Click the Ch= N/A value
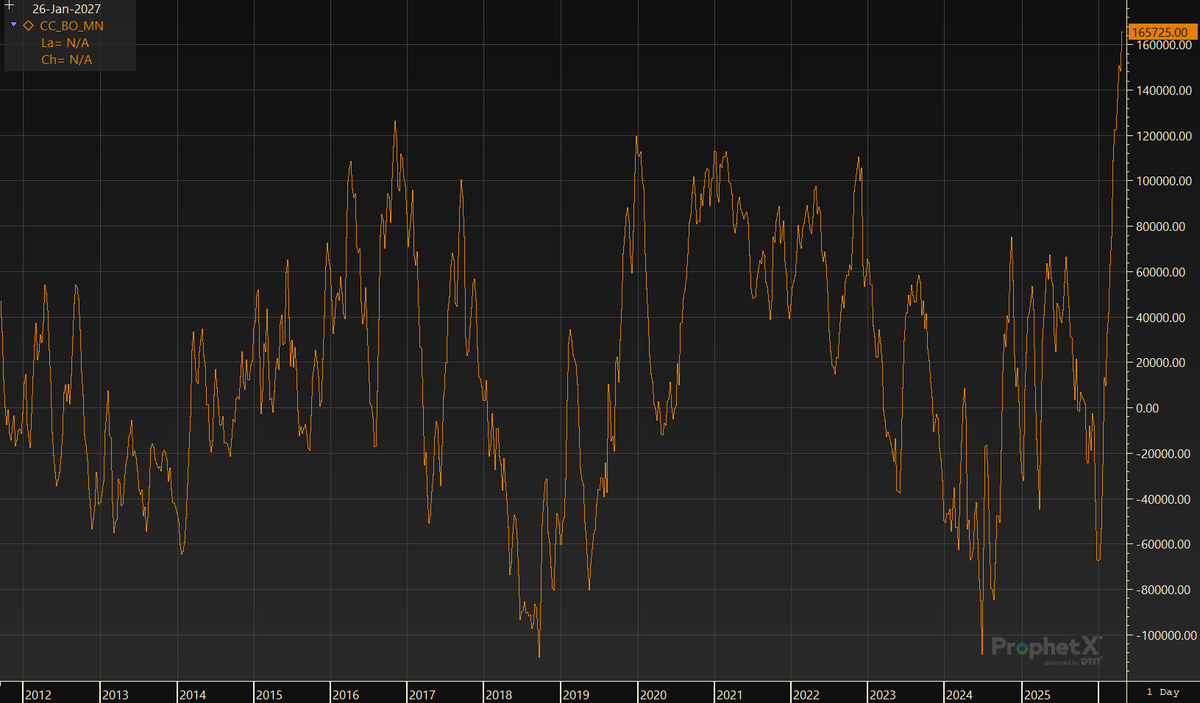Viewport: 1200px width, 703px height. [x=66, y=60]
